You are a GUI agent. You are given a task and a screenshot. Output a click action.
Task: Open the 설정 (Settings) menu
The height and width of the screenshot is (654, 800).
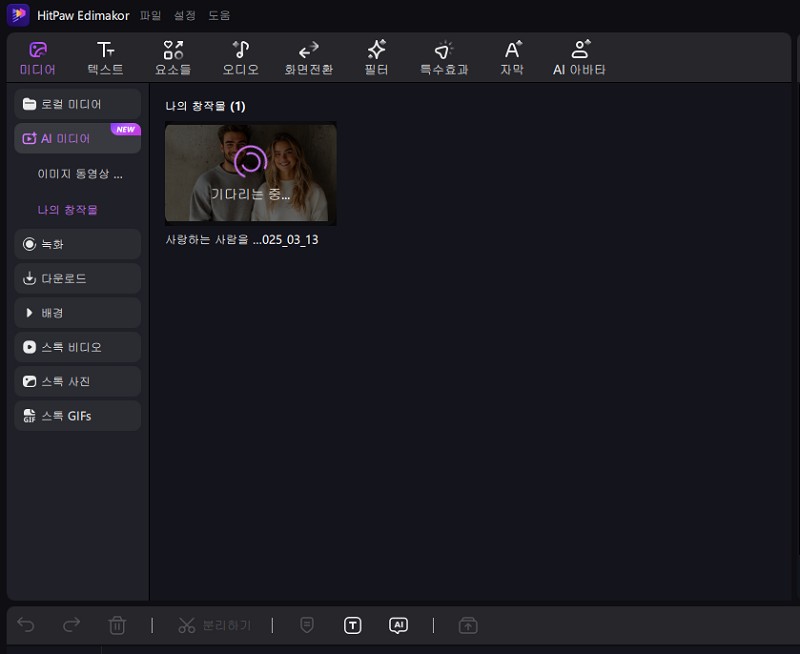coord(184,16)
